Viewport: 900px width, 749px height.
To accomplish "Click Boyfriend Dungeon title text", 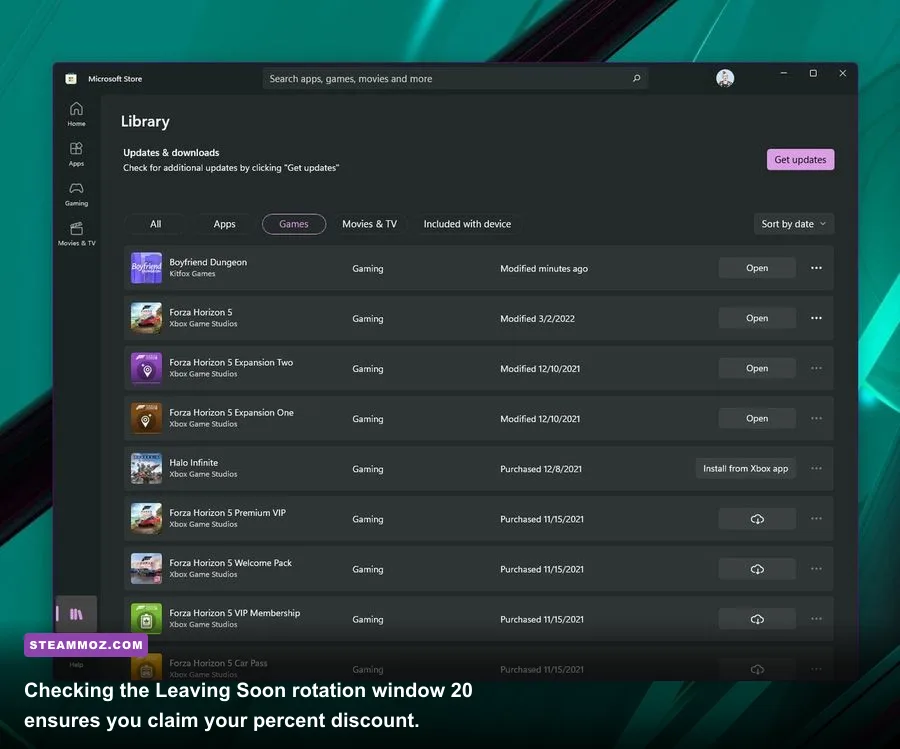I will point(208,262).
